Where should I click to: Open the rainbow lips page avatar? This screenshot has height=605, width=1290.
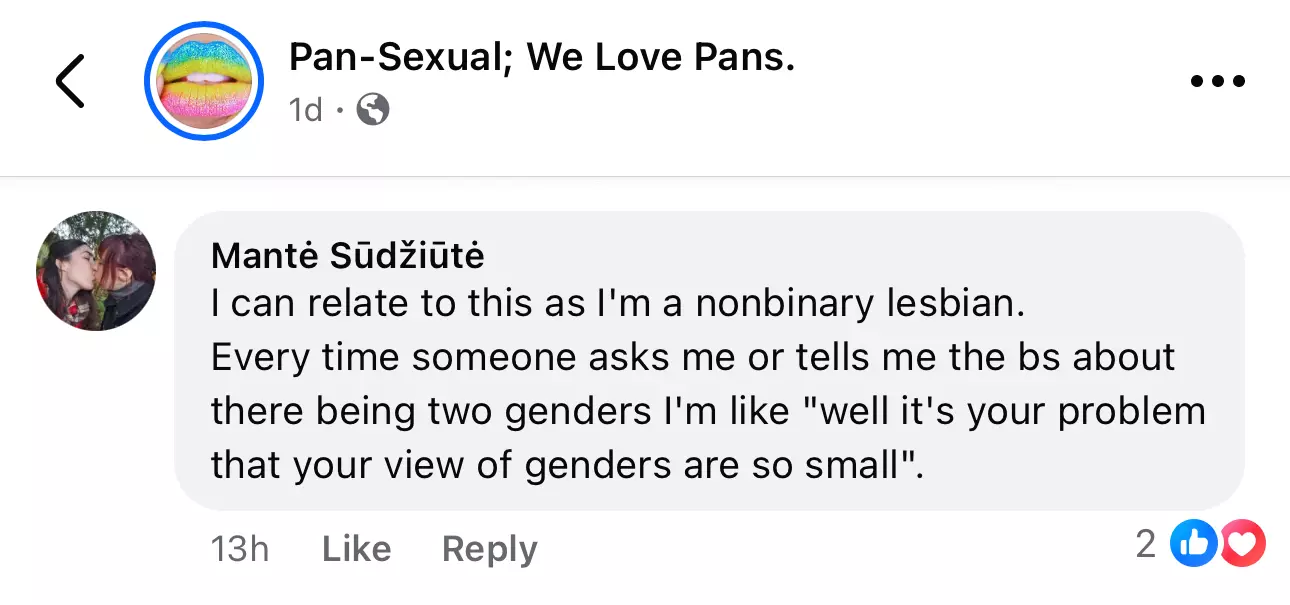coord(203,79)
